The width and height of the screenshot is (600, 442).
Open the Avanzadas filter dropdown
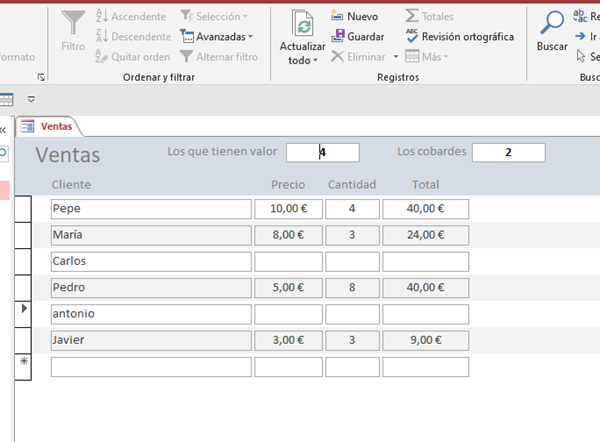pyautogui.click(x=216, y=37)
